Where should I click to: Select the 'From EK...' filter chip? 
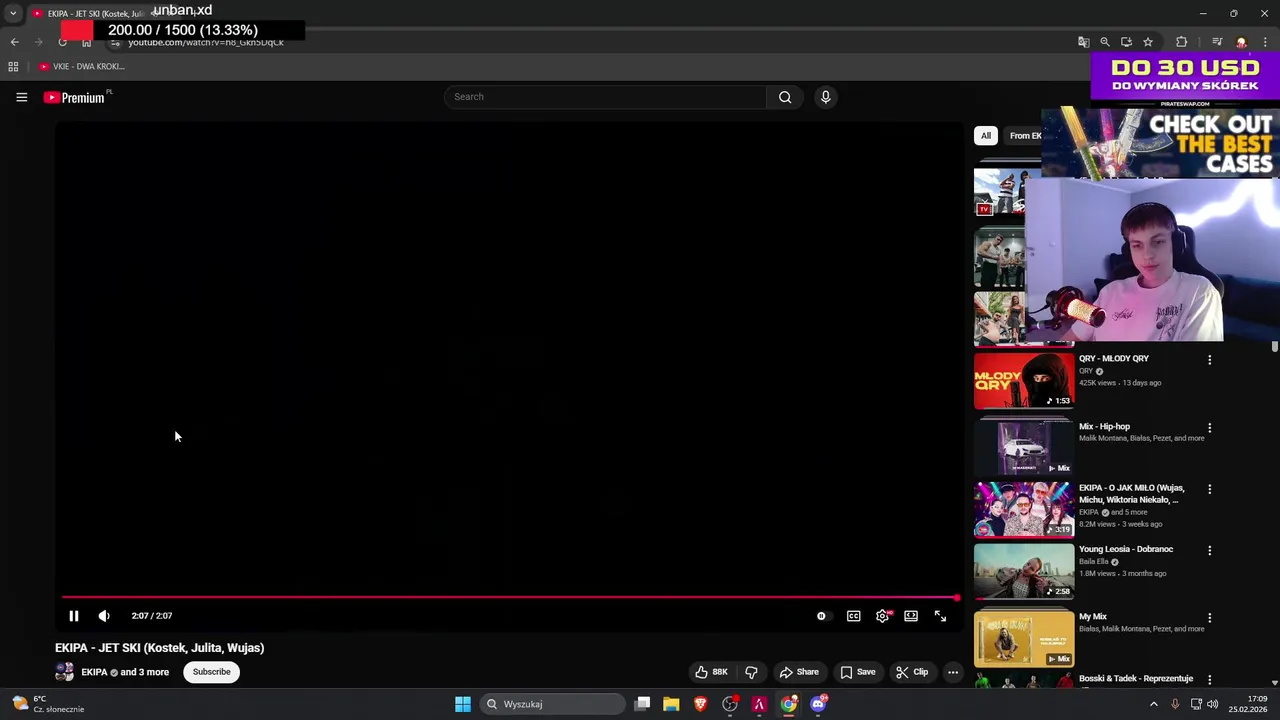[x=1024, y=136]
